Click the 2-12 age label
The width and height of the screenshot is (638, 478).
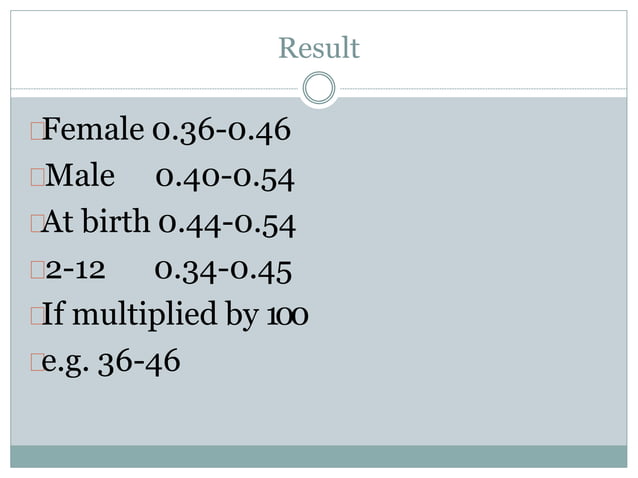75,270
